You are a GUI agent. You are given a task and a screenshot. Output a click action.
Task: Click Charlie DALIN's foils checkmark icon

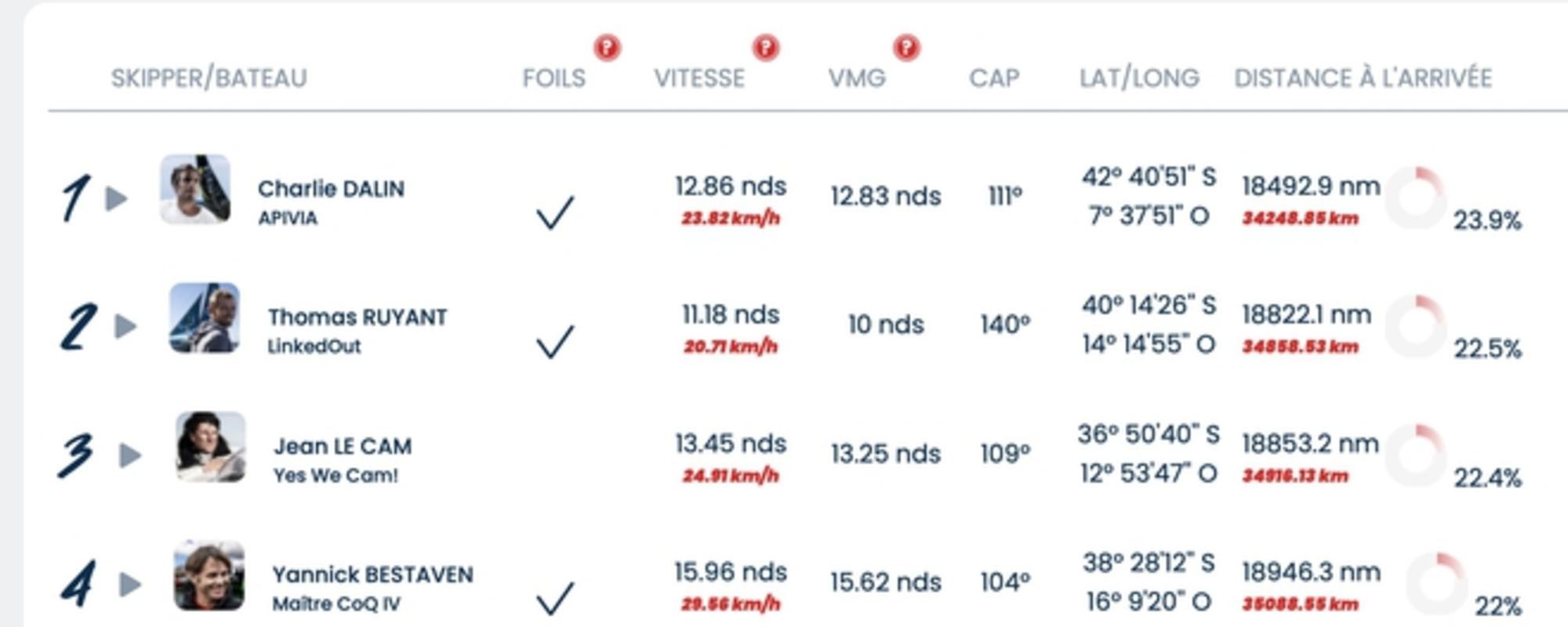(555, 212)
